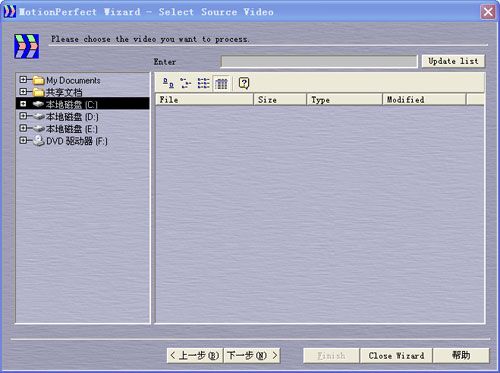Close the MotionPerfect Wizard window

click(488, 12)
